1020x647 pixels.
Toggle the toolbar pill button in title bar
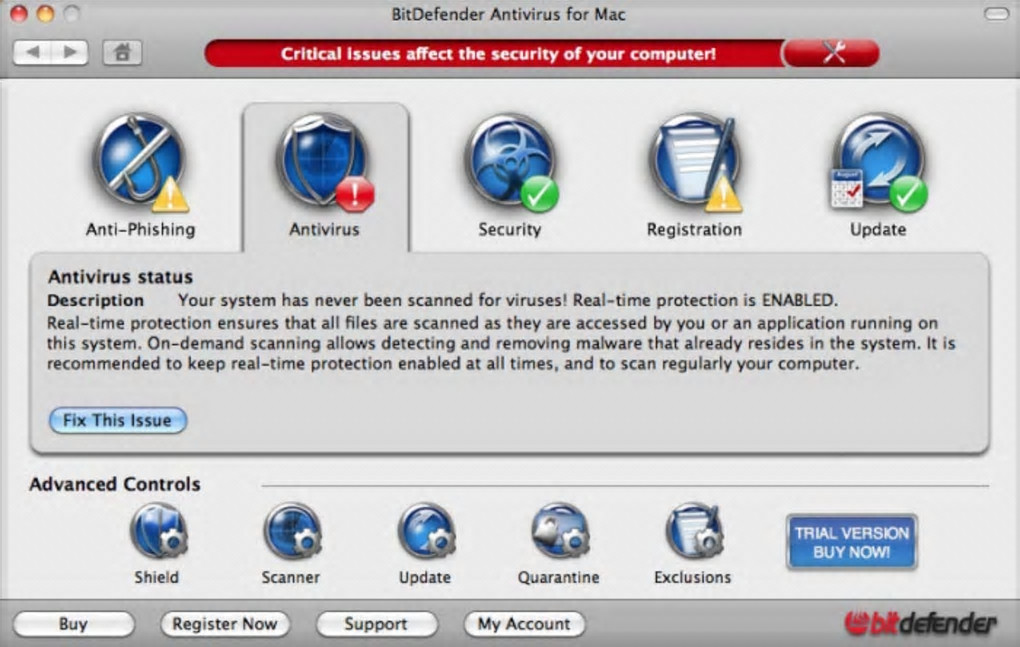996,14
